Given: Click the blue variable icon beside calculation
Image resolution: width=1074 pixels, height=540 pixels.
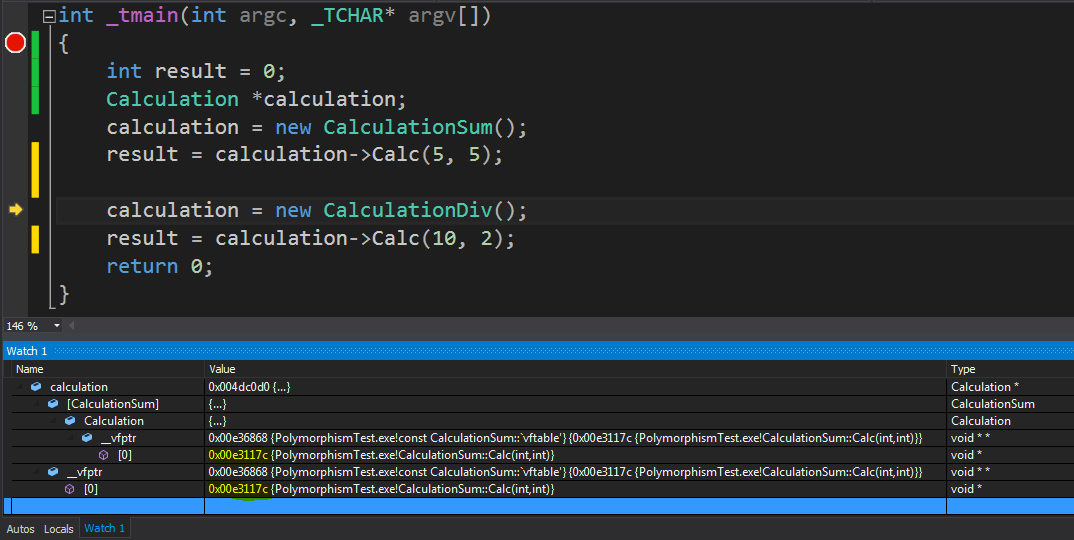Looking at the screenshot, I should click(x=36, y=387).
